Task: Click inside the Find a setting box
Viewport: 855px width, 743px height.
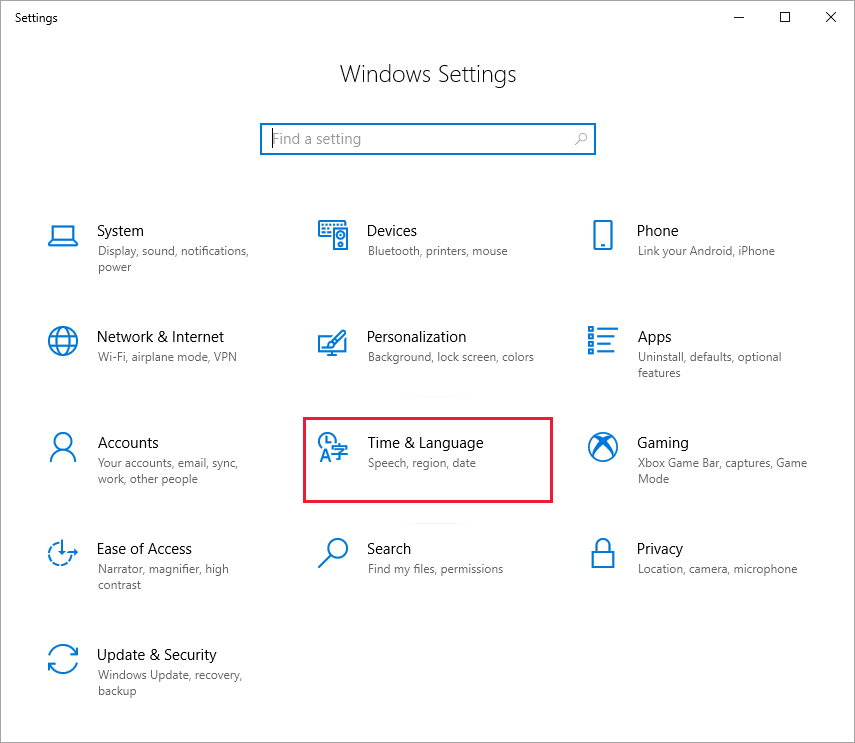Action: click(420, 139)
